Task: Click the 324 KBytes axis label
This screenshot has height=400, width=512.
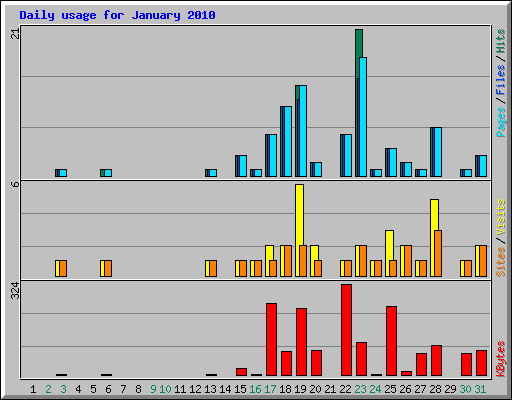Action: pos(15,291)
